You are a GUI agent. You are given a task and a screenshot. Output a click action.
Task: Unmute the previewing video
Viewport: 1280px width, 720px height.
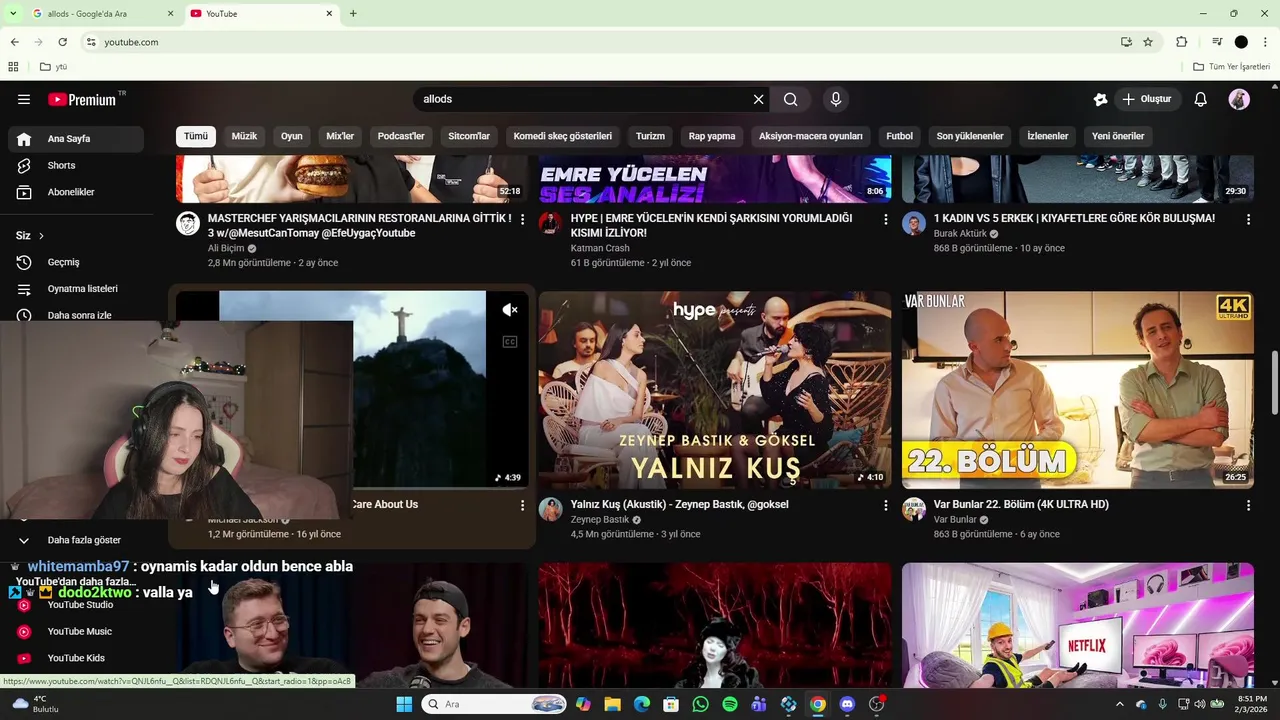pyautogui.click(x=510, y=310)
